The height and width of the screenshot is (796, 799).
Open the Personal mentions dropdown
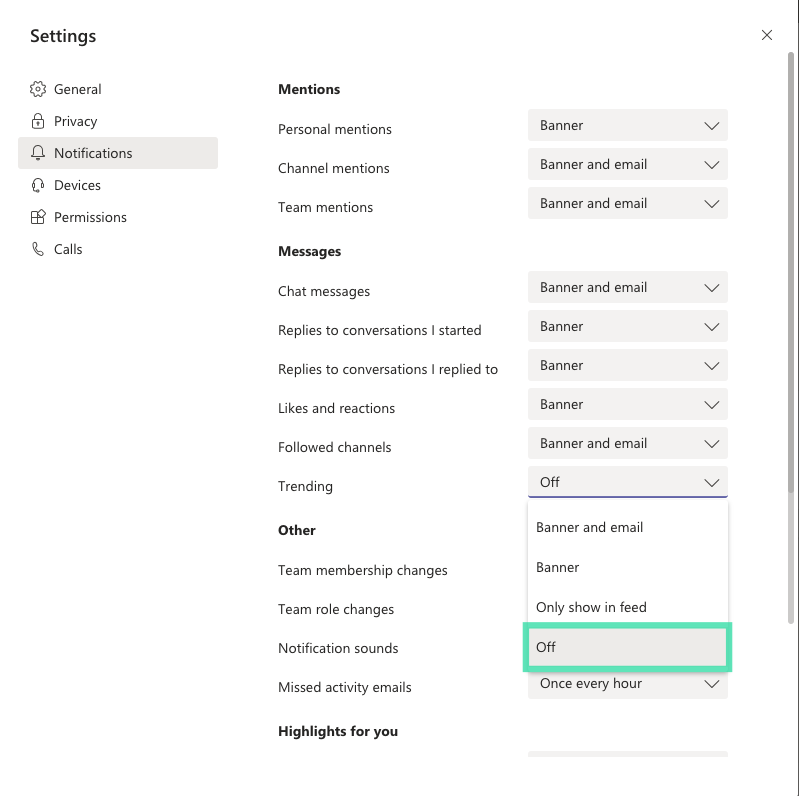(627, 126)
